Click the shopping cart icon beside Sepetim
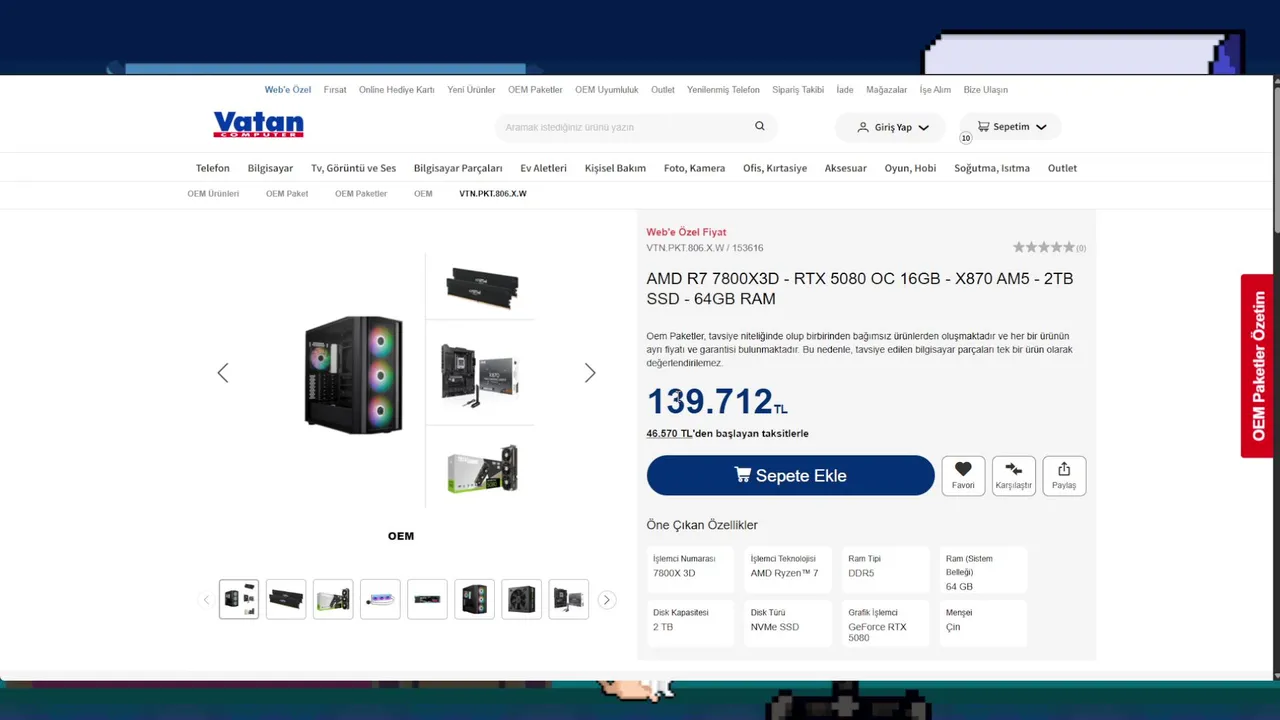 click(983, 127)
